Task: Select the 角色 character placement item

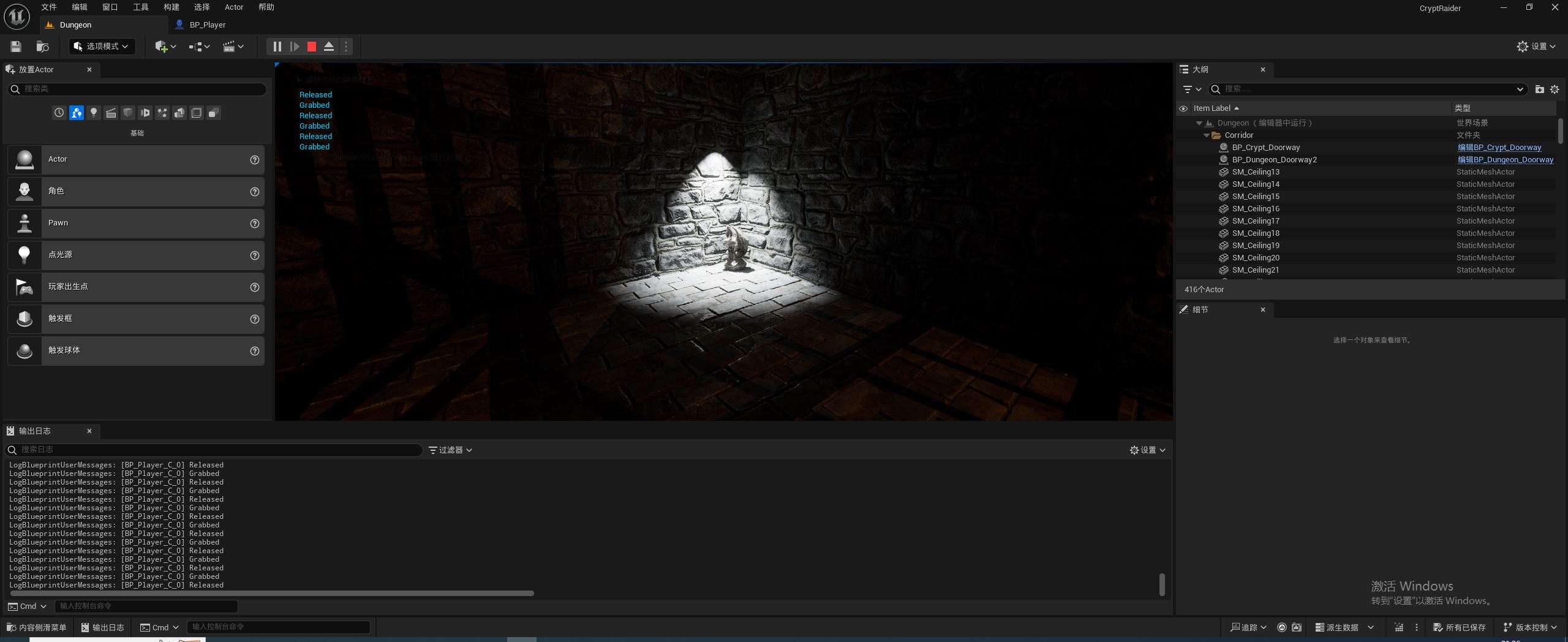Action: (x=136, y=192)
